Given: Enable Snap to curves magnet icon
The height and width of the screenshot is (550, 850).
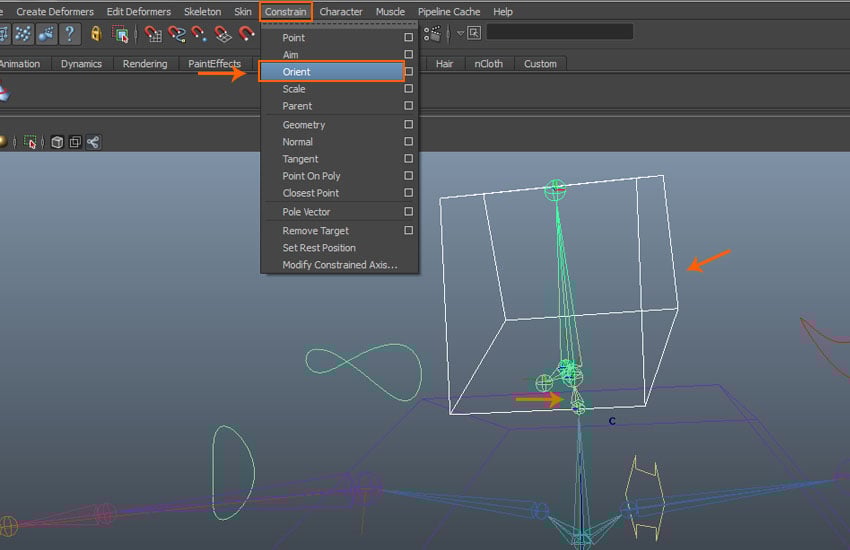Looking at the screenshot, I should tap(177, 34).
